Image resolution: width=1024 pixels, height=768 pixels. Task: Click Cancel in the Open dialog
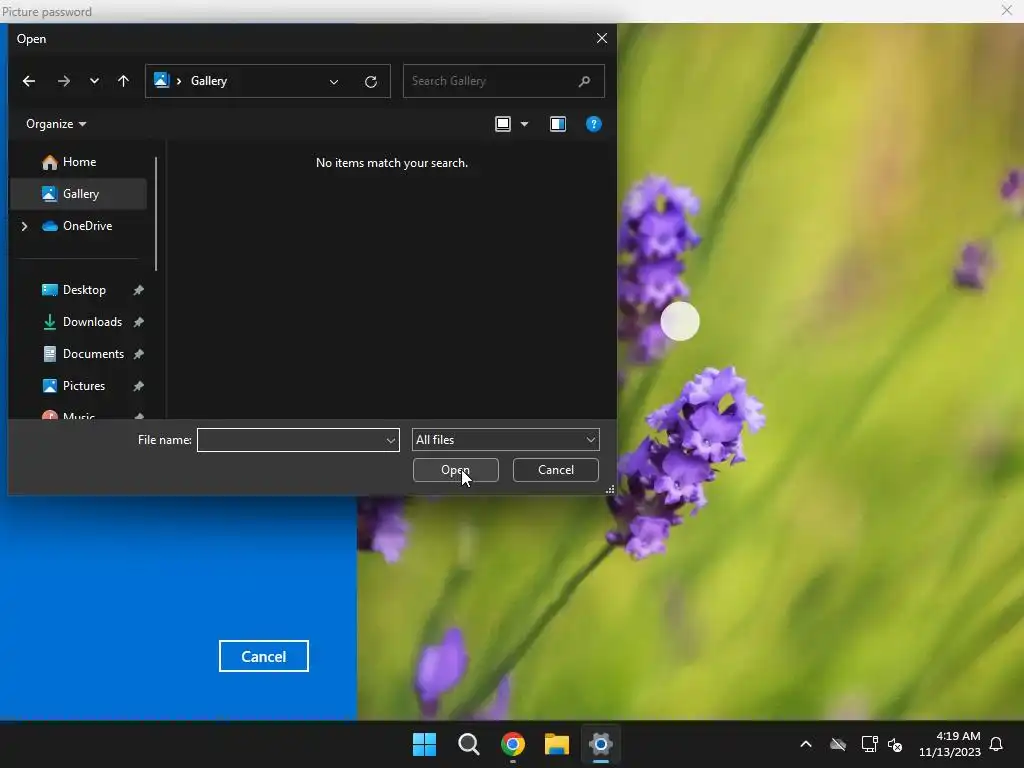tap(556, 470)
